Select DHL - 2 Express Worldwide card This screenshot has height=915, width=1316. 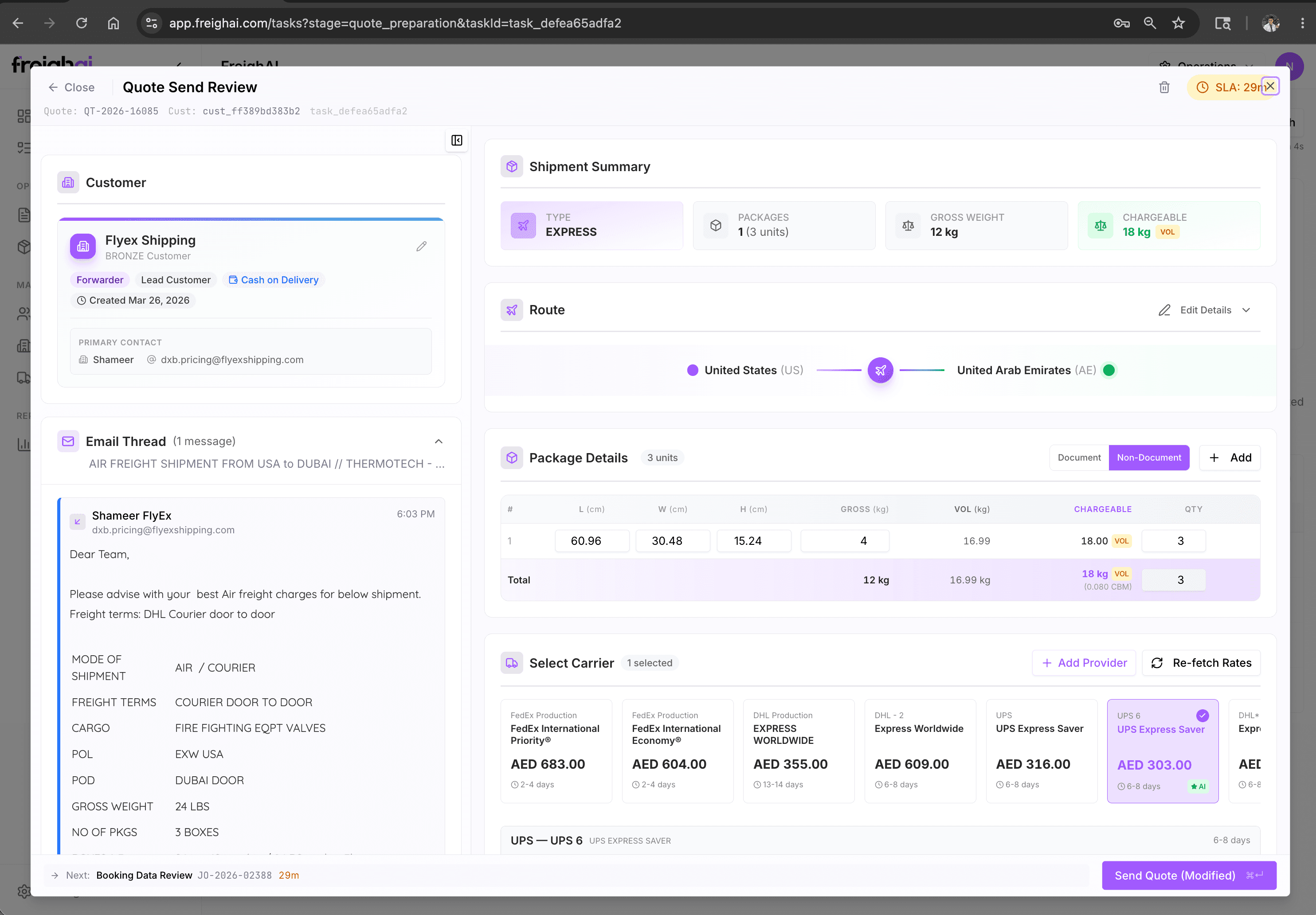[x=920, y=751]
